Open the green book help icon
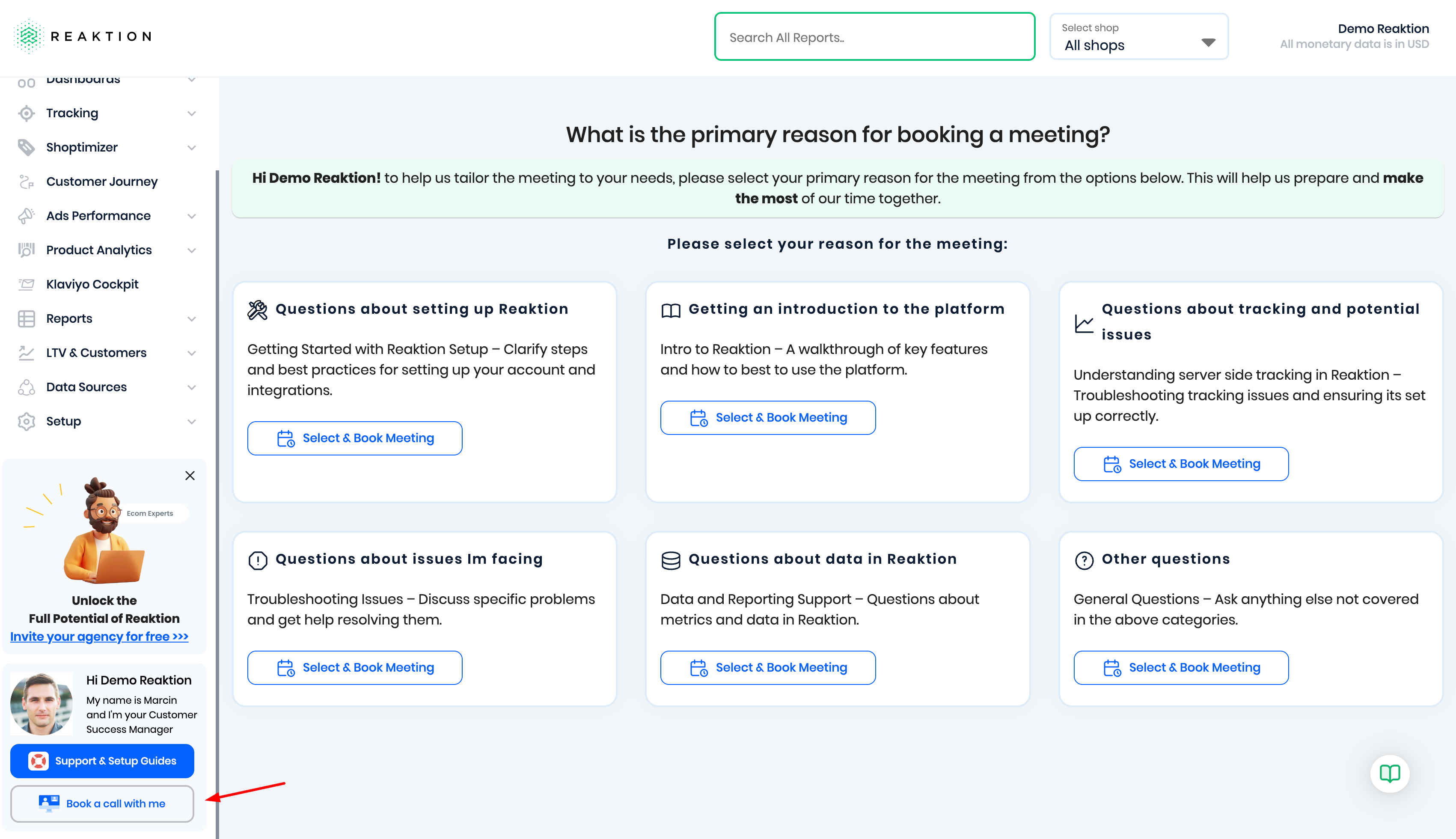The height and width of the screenshot is (839, 1456). click(x=1389, y=774)
